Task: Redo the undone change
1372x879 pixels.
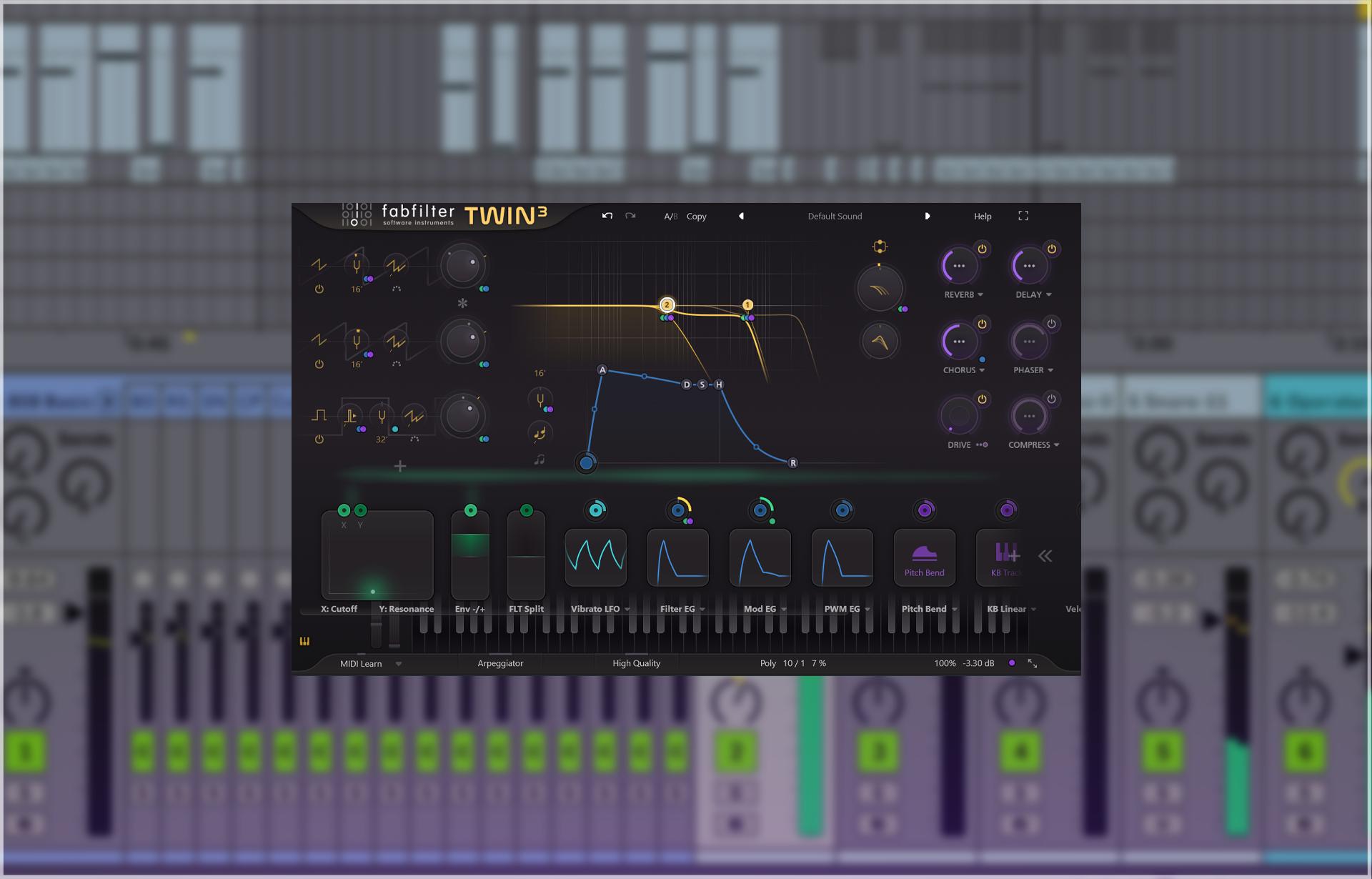Action: (x=630, y=216)
